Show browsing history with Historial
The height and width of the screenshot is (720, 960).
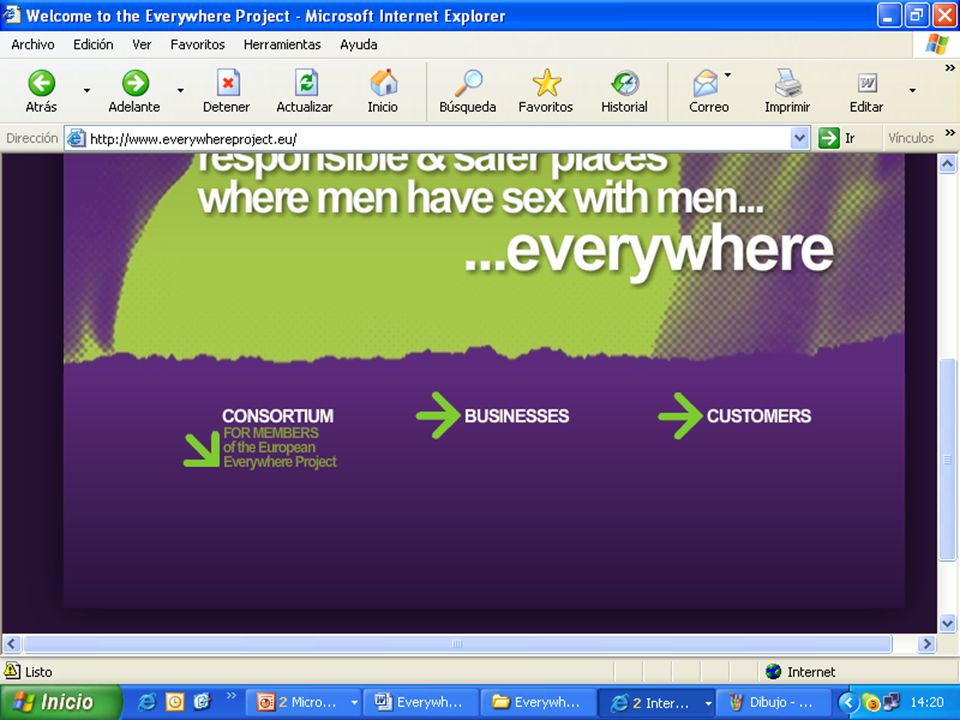click(x=624, y=91)
